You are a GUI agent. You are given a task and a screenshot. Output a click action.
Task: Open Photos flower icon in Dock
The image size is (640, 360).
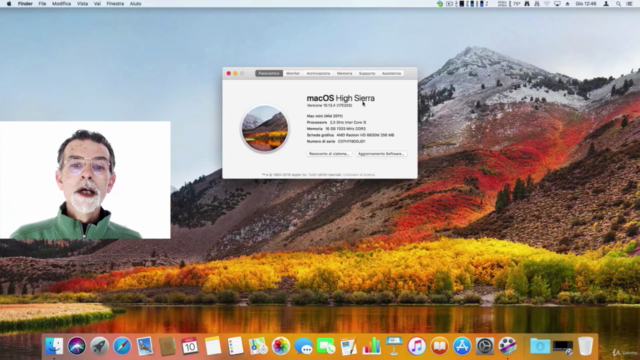pos(281,347)
